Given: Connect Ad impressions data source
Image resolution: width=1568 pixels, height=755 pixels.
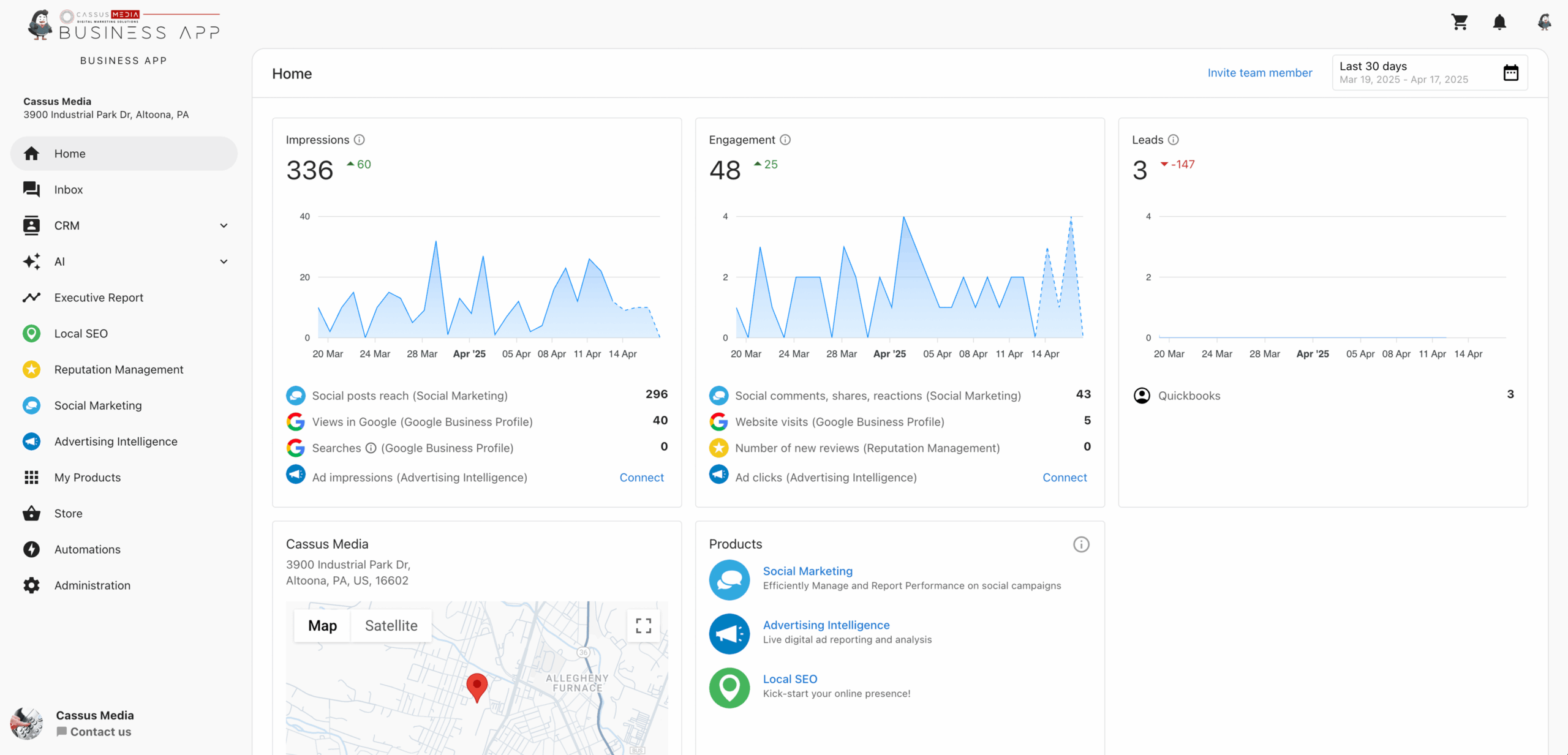Looking at the screenshot, I should click(x=641, y=478).
